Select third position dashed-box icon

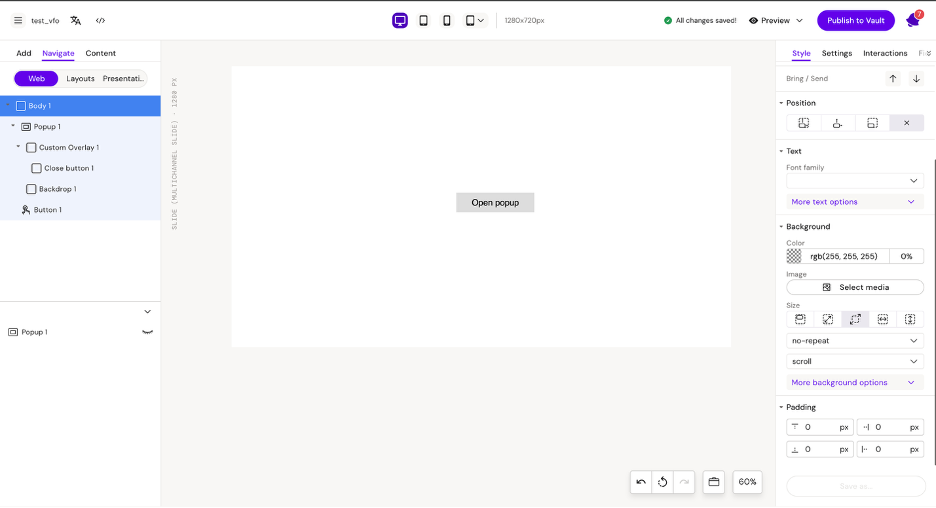872,123
